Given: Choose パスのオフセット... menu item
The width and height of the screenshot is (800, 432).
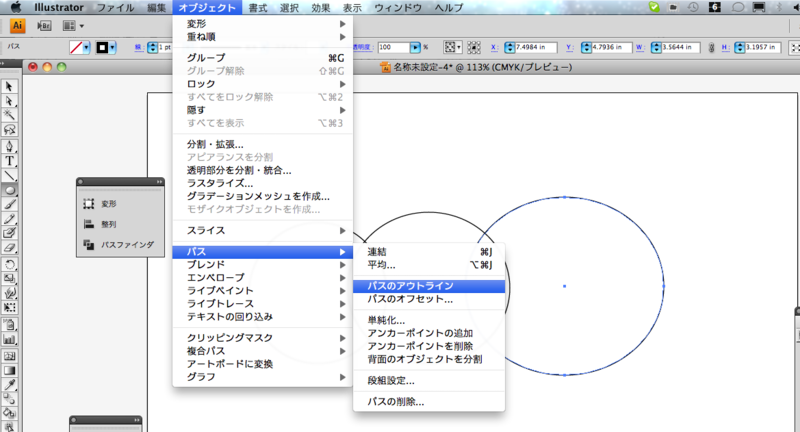Looking at the screenshot, I should [x=429, y=299].
